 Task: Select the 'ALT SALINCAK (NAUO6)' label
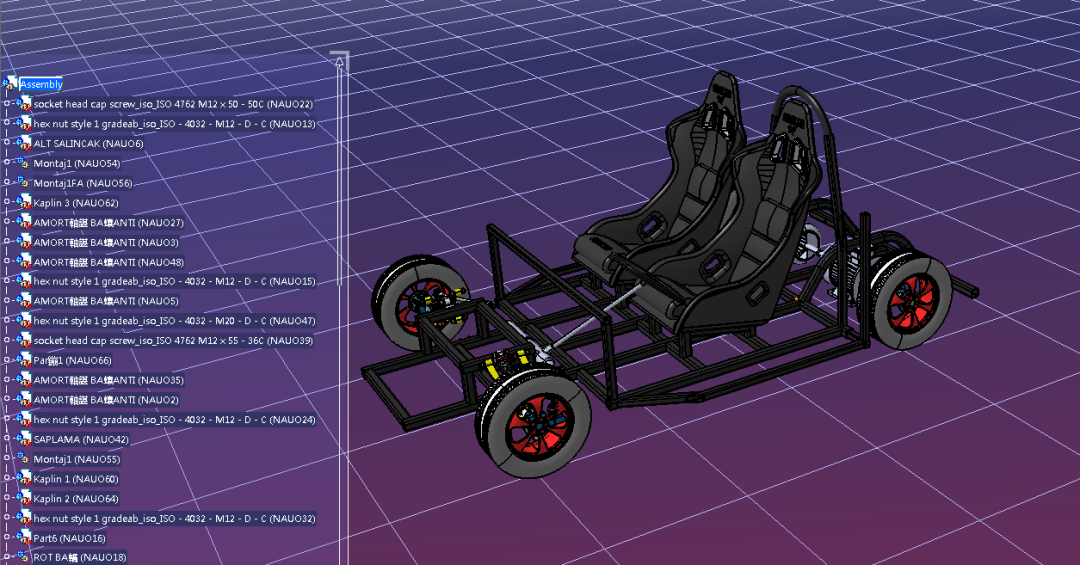click(x=88, y=143)
